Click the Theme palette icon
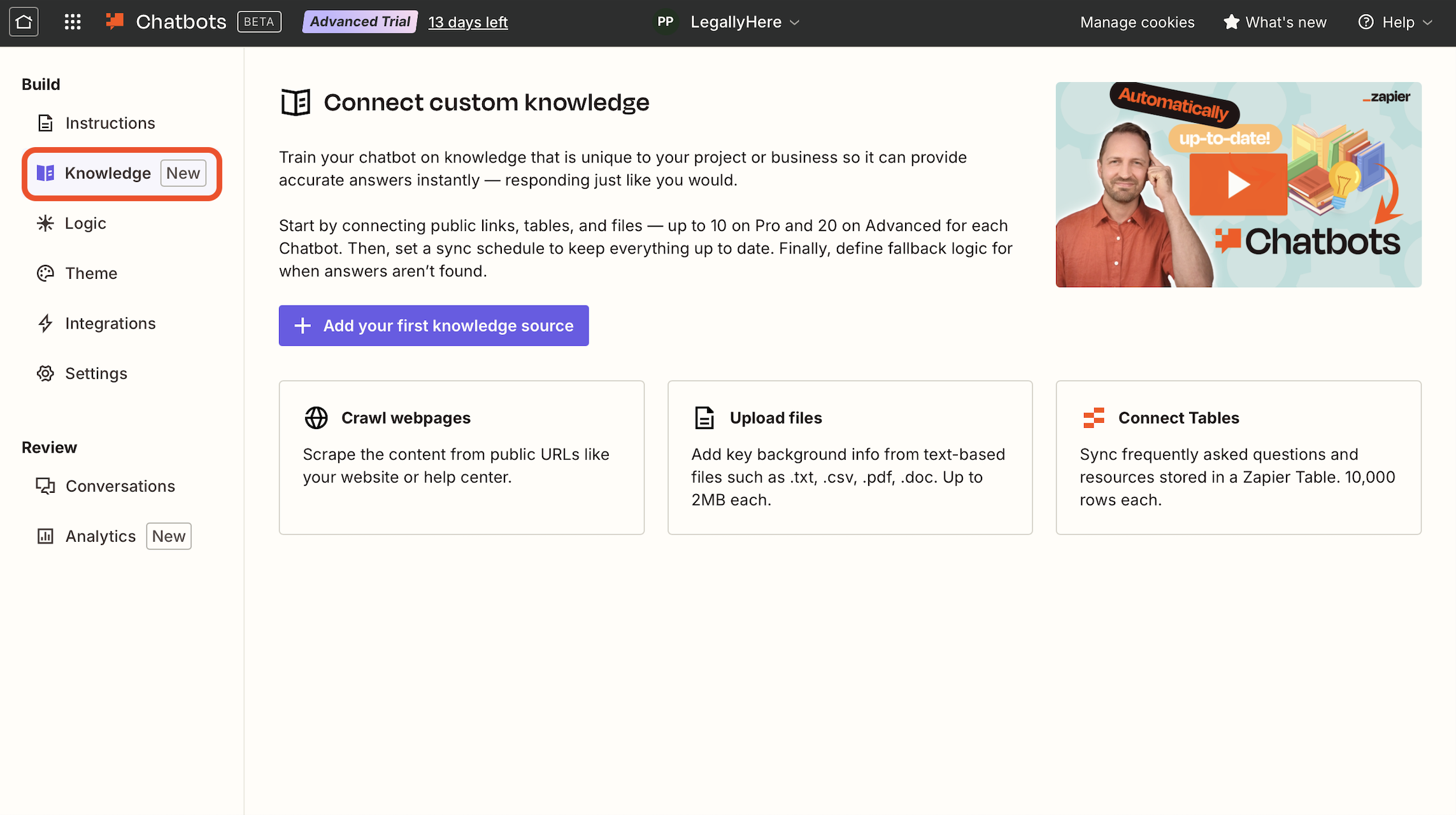The image size is (1456, 815). tap(45, 273)
